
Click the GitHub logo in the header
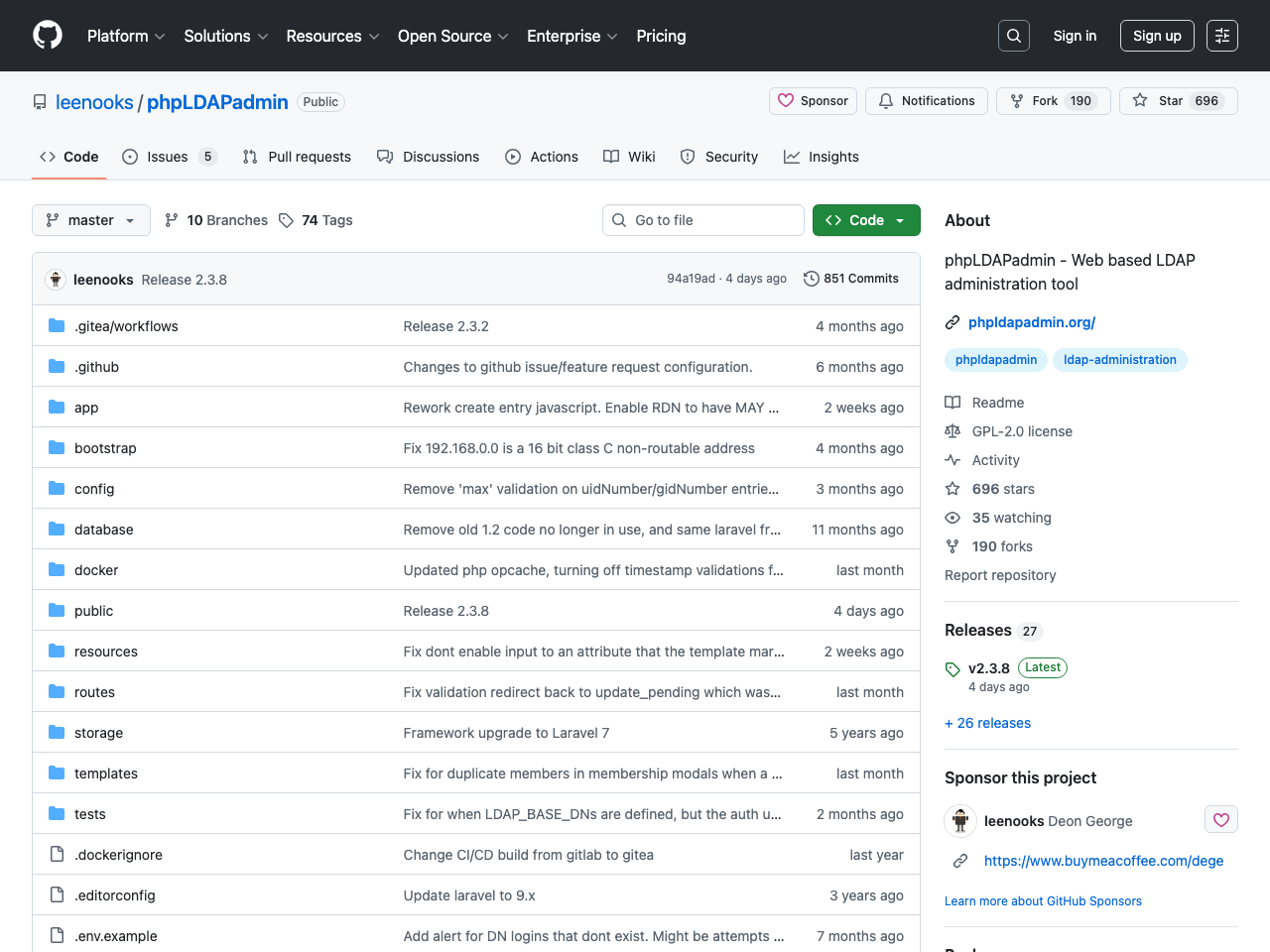click(x=47, y=35)
